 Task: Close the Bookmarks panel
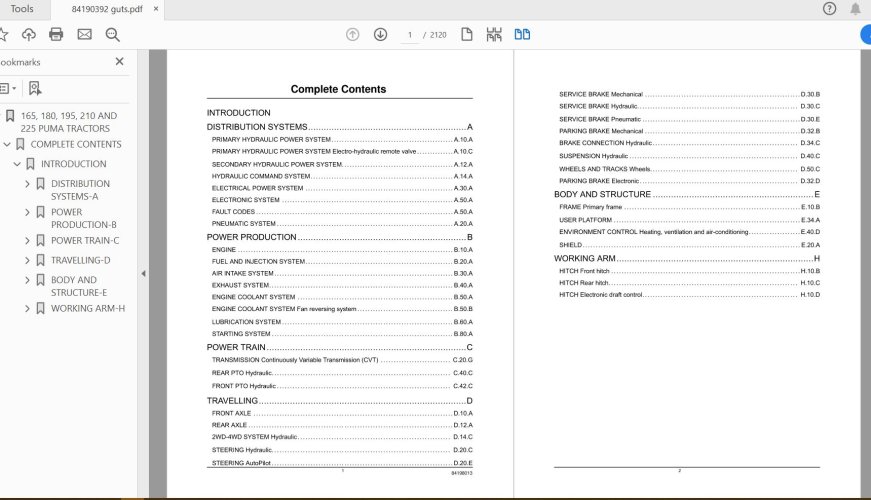tap(119, 62)
